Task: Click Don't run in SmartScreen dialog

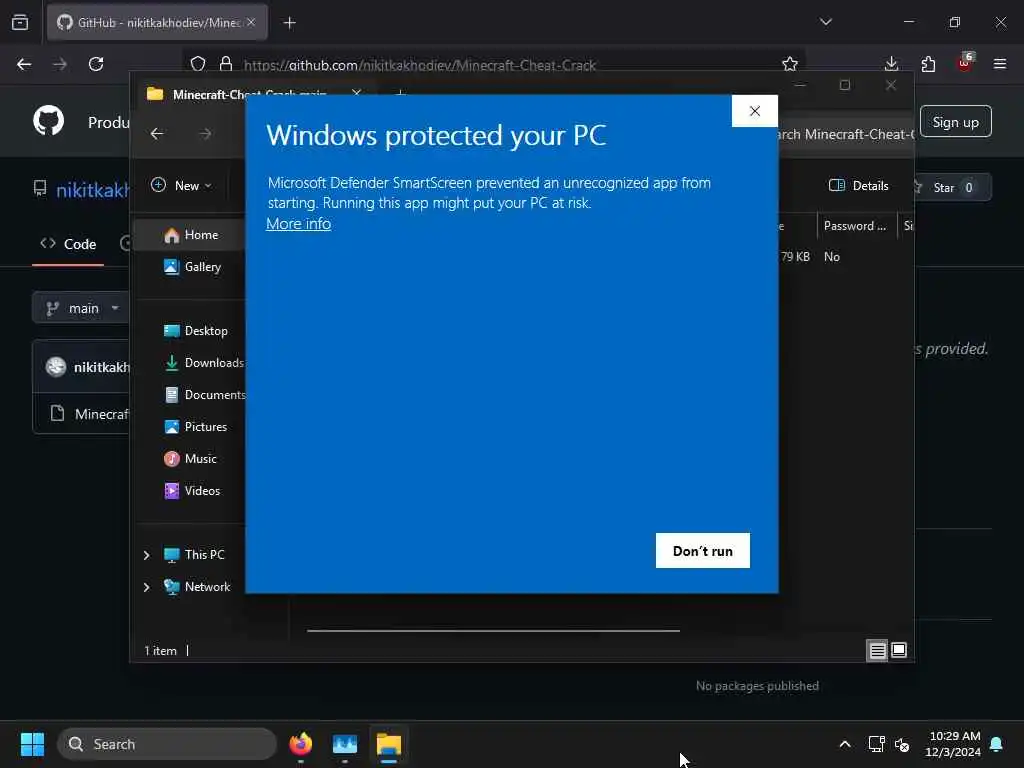Action: coord(703,551)
